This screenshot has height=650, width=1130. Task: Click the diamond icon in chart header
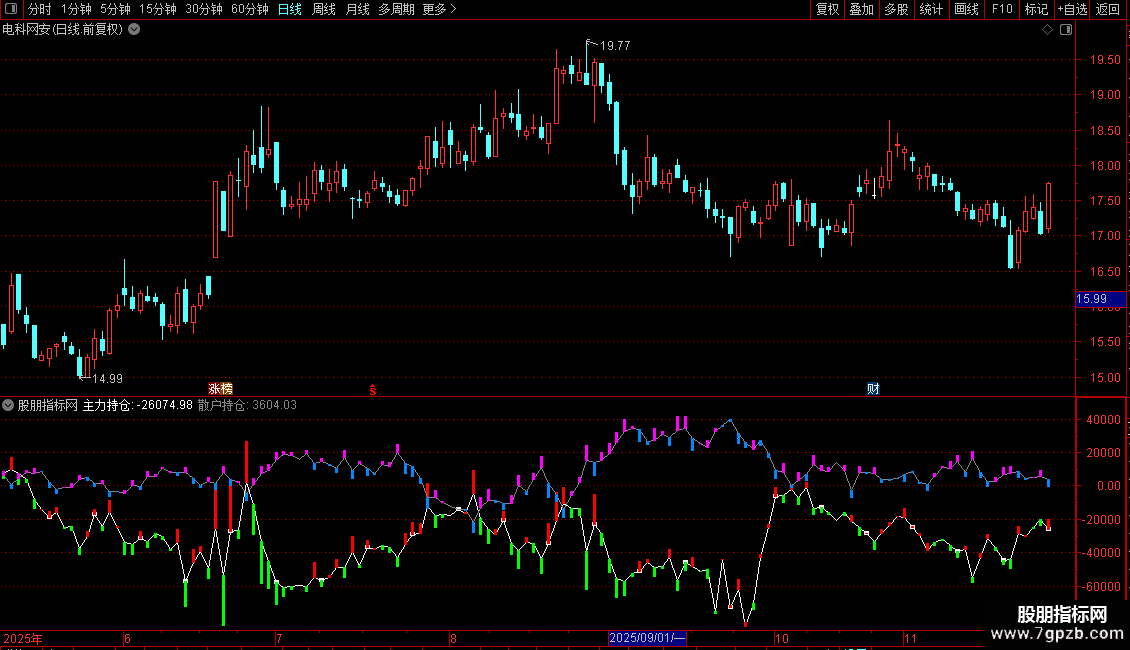point(1047,30)
